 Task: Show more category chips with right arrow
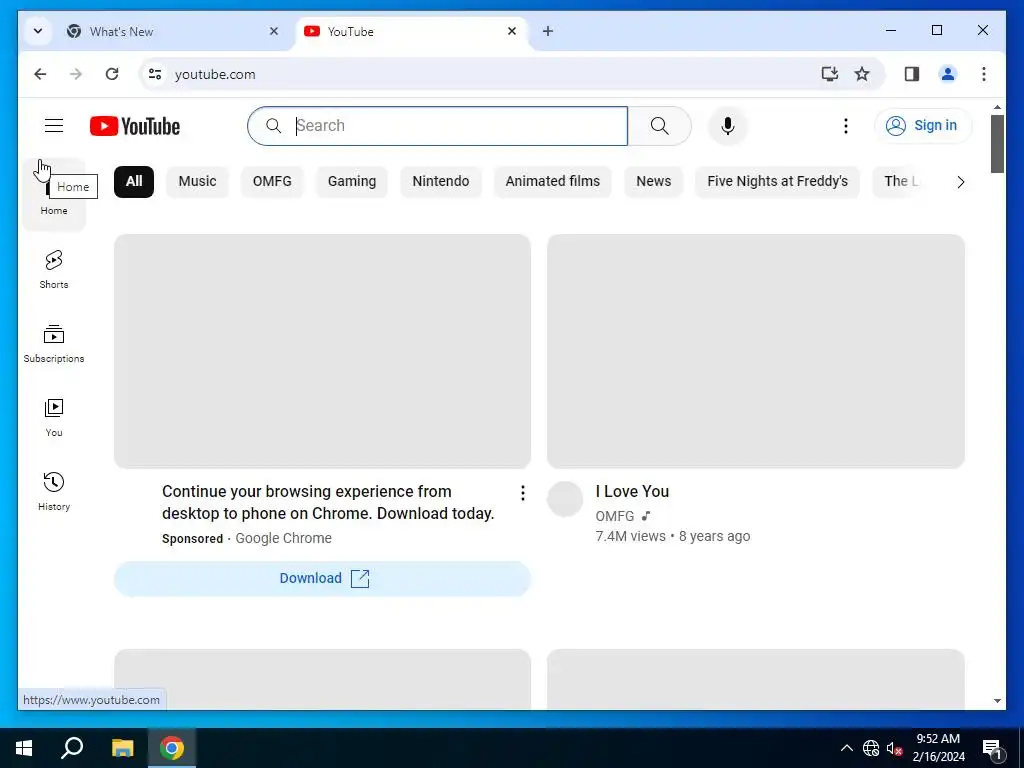[x=961, y=182]
